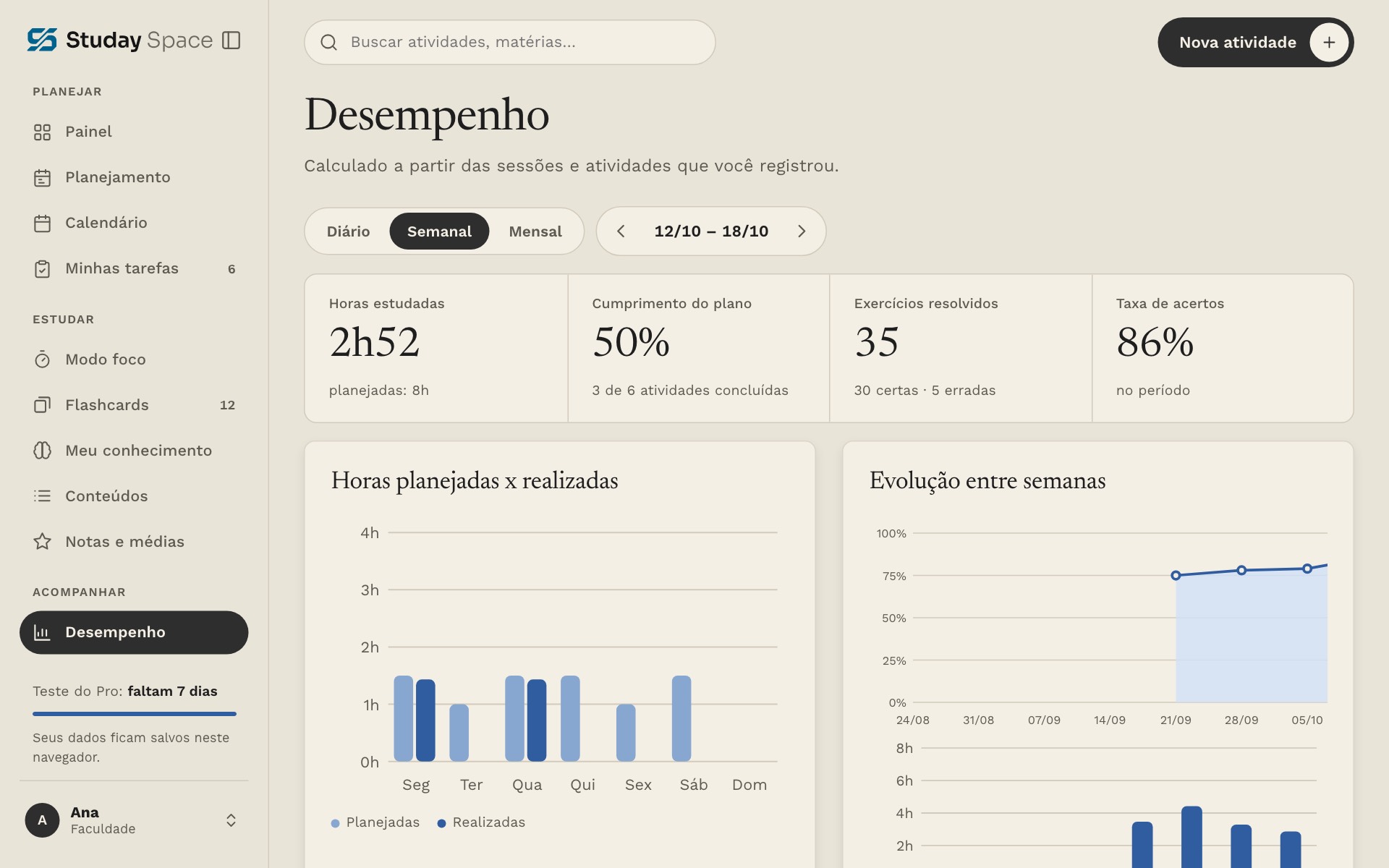The height and width of the screenshot is (868, 1389).
Task: Go to next week with right chevron
Action: coord(802,231)
